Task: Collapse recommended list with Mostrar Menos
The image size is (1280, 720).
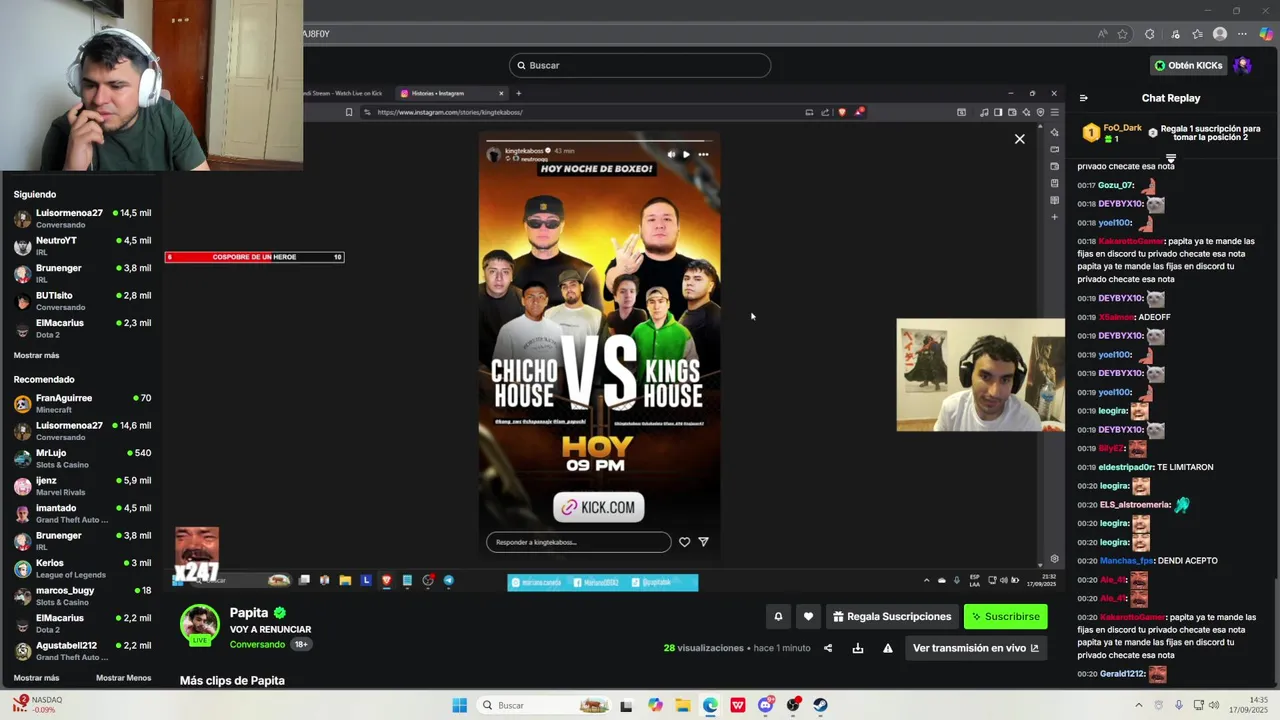Action: (123, 678)
